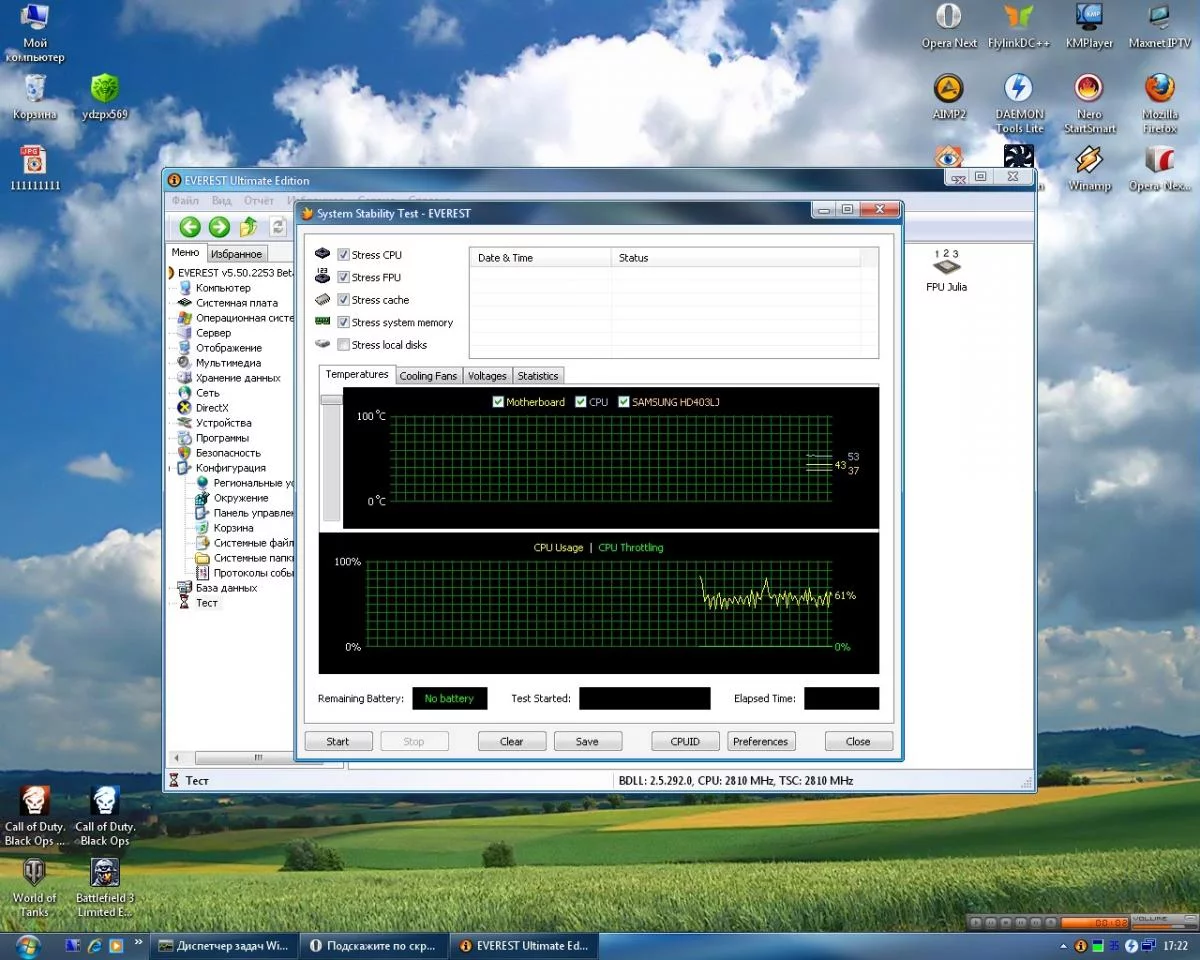Uncheck Stress cache
This screenshot has height=960, width=1200.
tap(344, 300)
